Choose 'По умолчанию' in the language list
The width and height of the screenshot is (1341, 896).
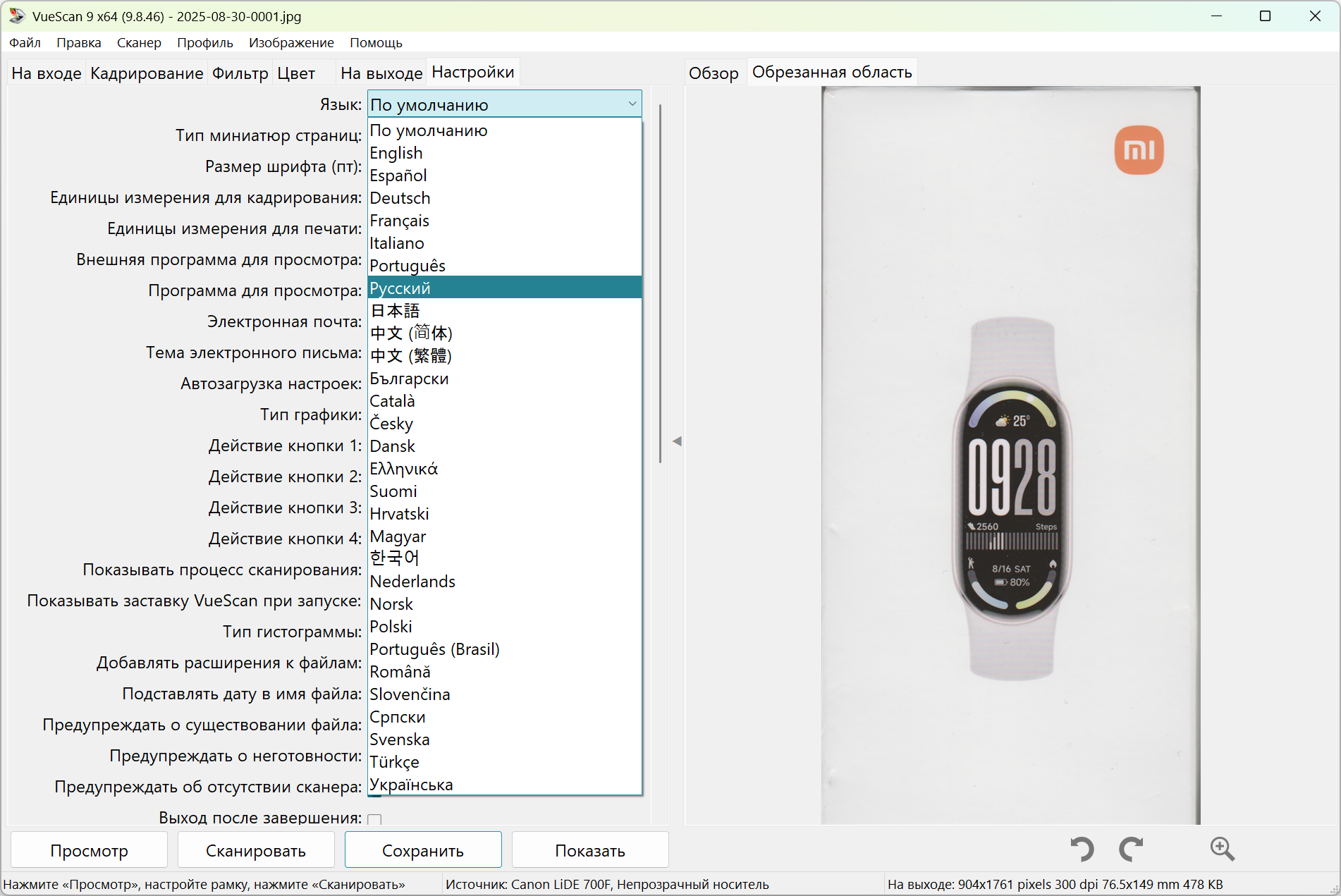(x=505, y=130)
